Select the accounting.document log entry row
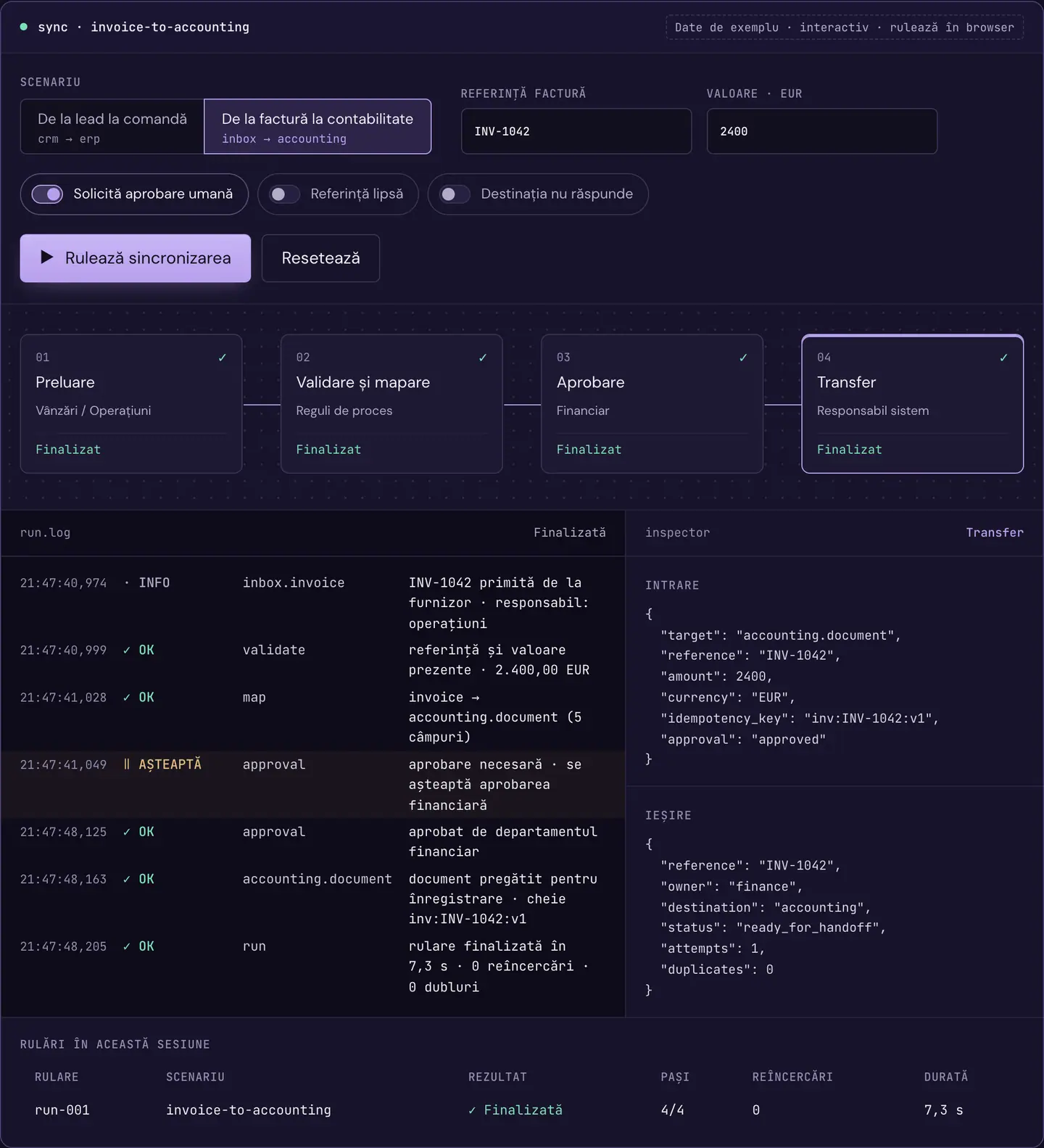The width and height of the screenshot is (1044, 1148). click(312, 899)
